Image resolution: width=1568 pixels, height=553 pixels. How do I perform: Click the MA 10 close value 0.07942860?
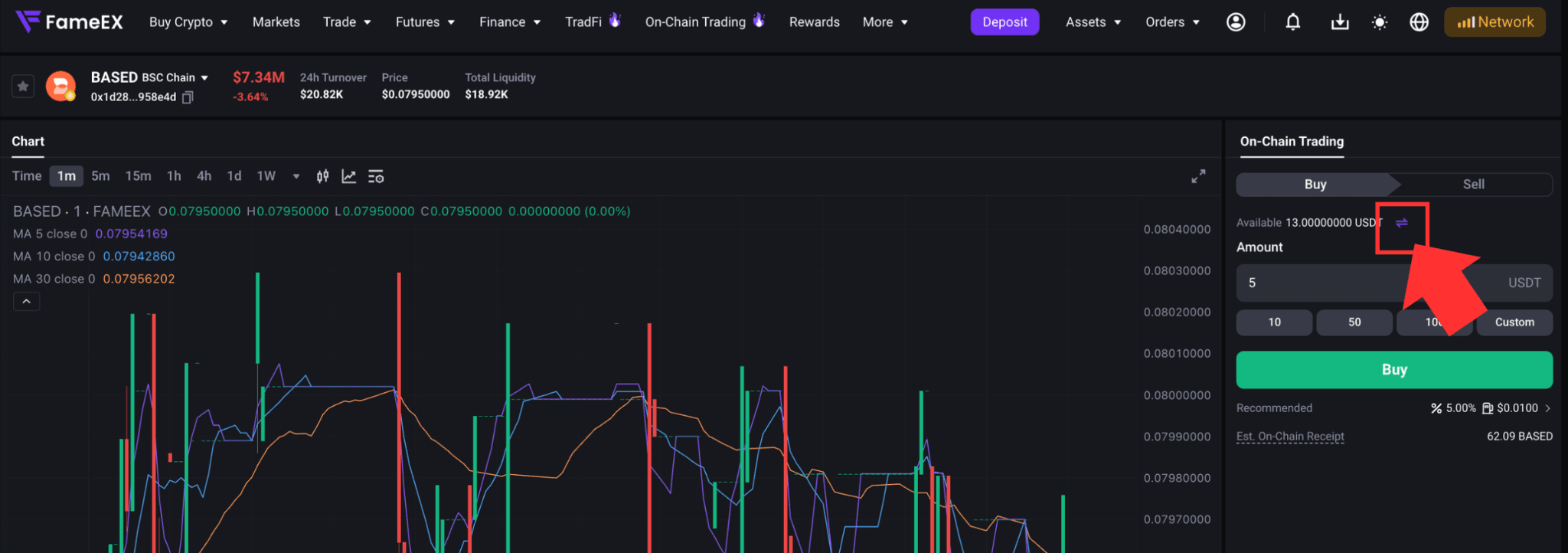tap(139, 257)
